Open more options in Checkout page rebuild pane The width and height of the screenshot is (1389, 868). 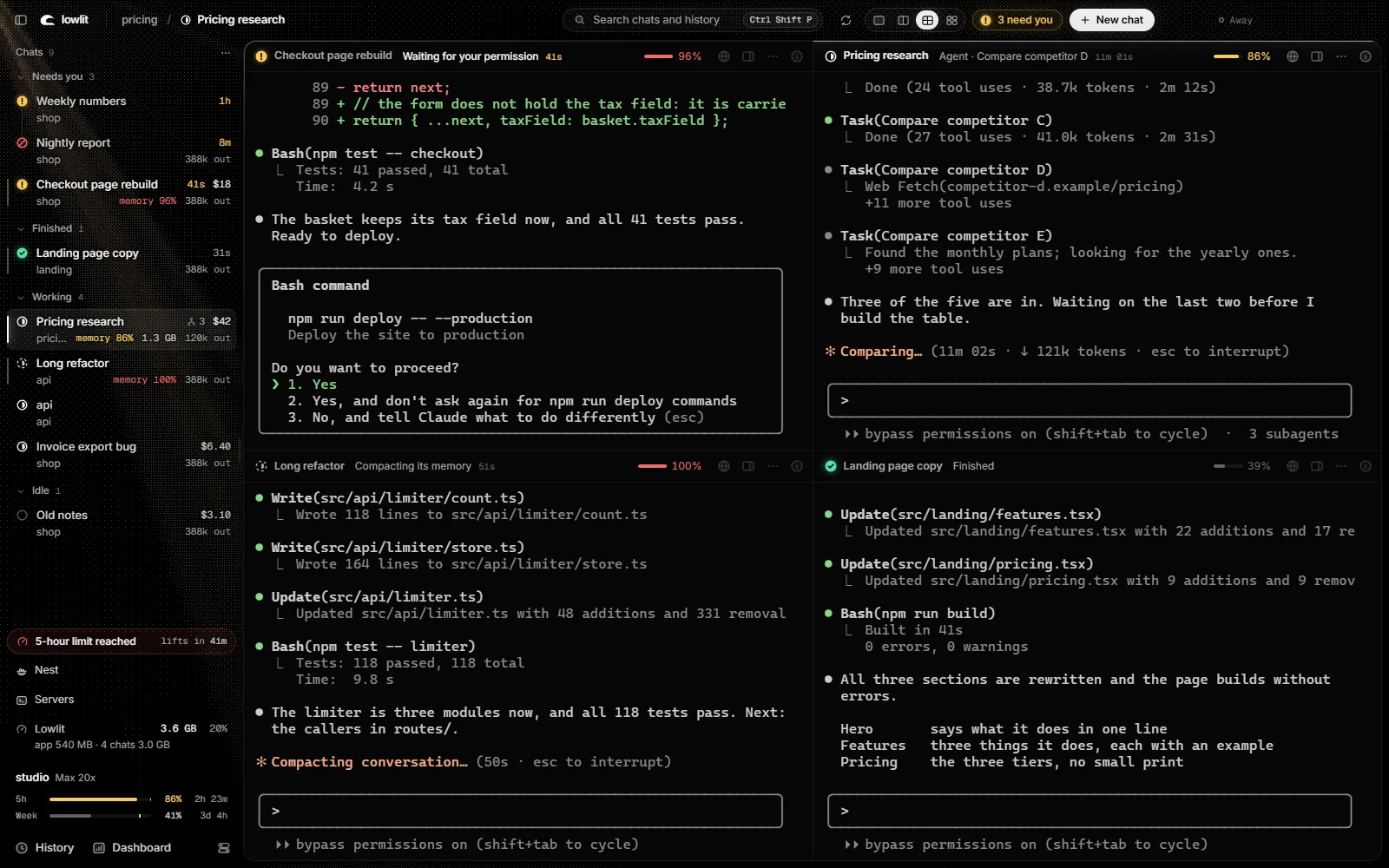pos(773,56)
